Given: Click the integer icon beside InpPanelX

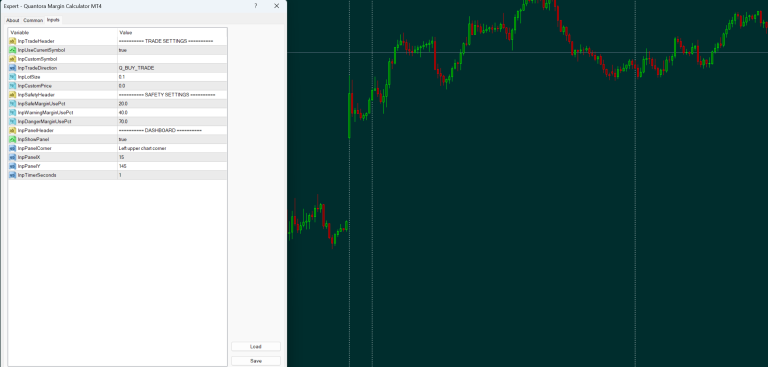Looking at the screenshot, I should (13, 157).
